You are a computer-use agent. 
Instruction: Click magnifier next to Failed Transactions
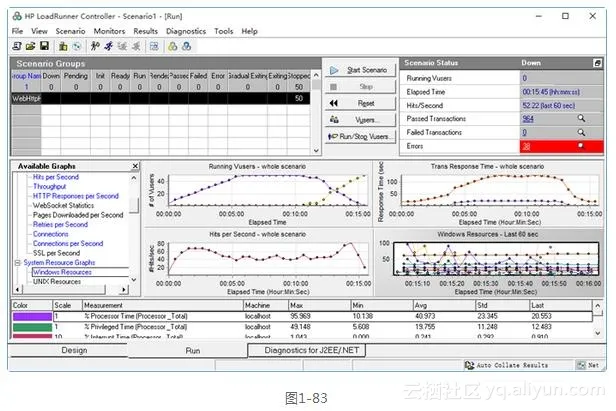point(581,132)
